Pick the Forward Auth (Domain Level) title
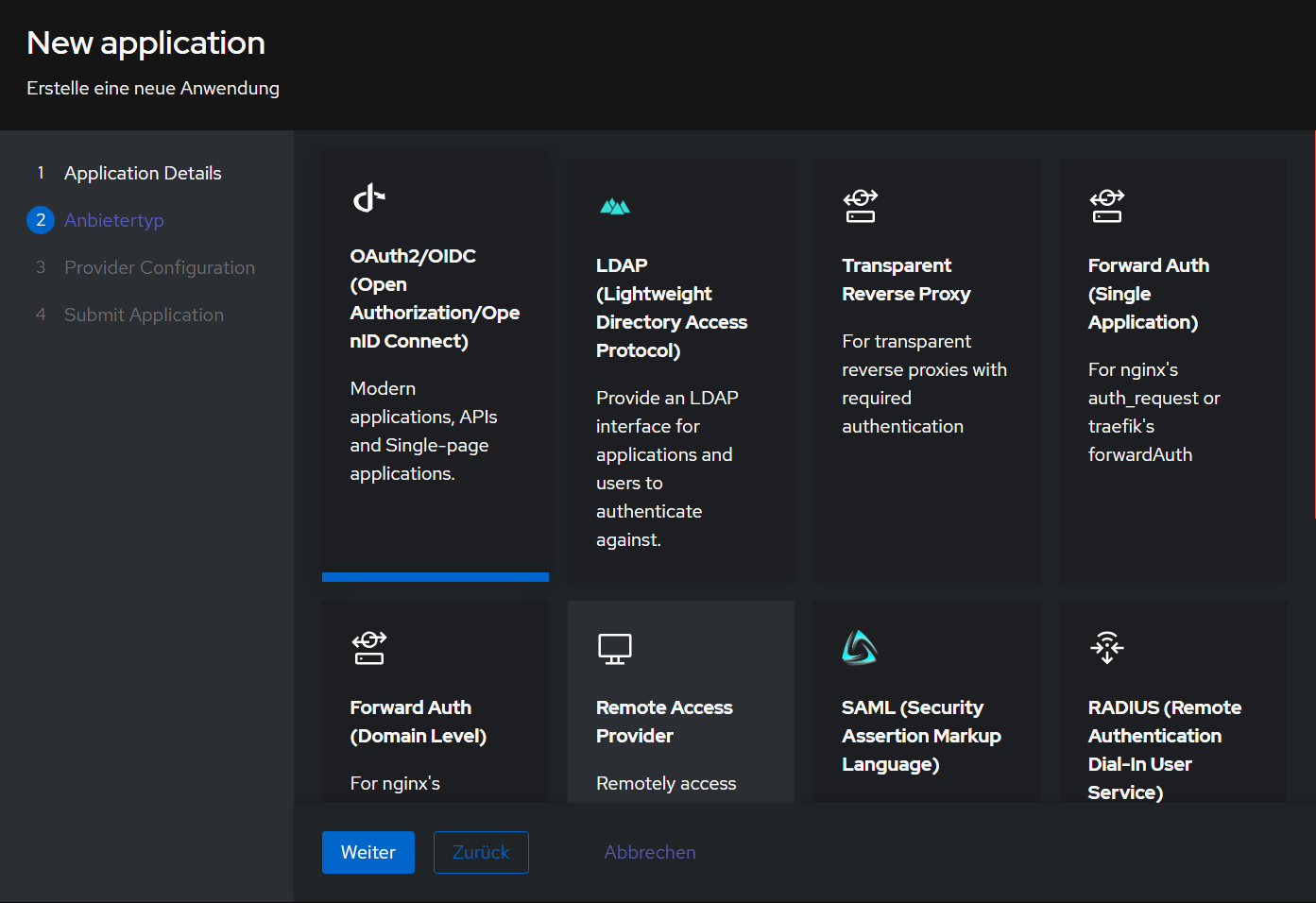Image resolution: width=1316 pixels, height=903 pixels. (x=418, y=722)
